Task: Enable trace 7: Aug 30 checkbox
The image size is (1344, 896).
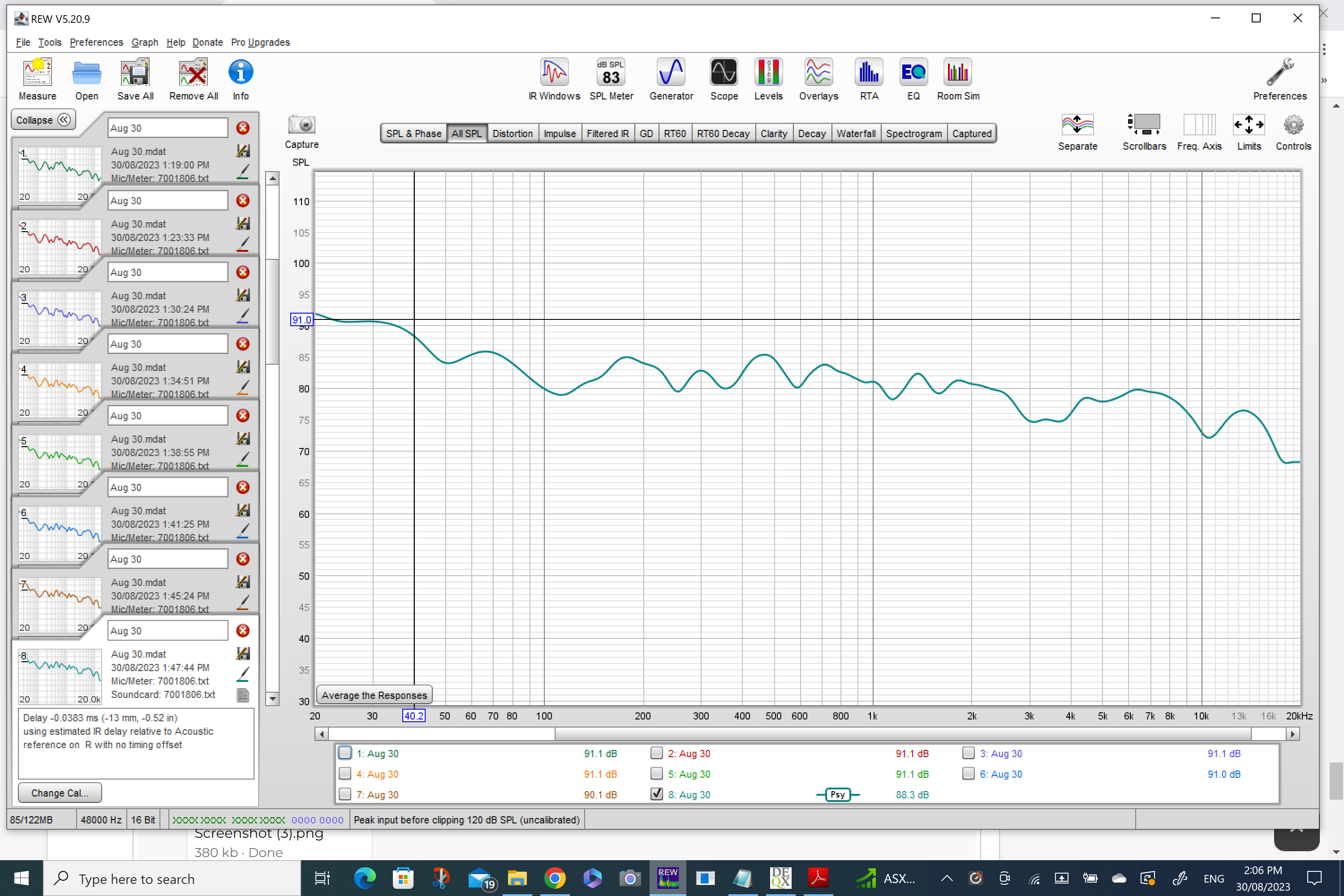Action: click(345, 794)
